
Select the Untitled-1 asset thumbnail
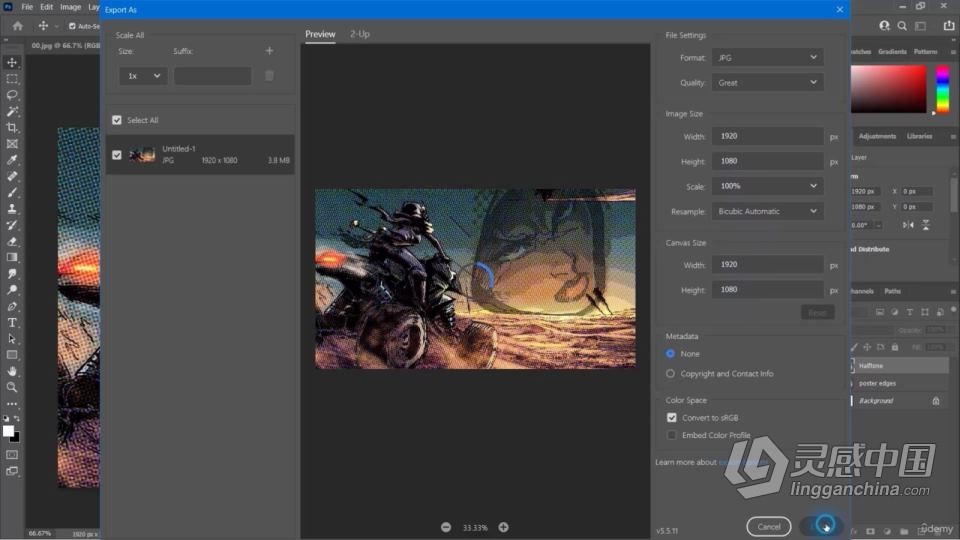141,155
